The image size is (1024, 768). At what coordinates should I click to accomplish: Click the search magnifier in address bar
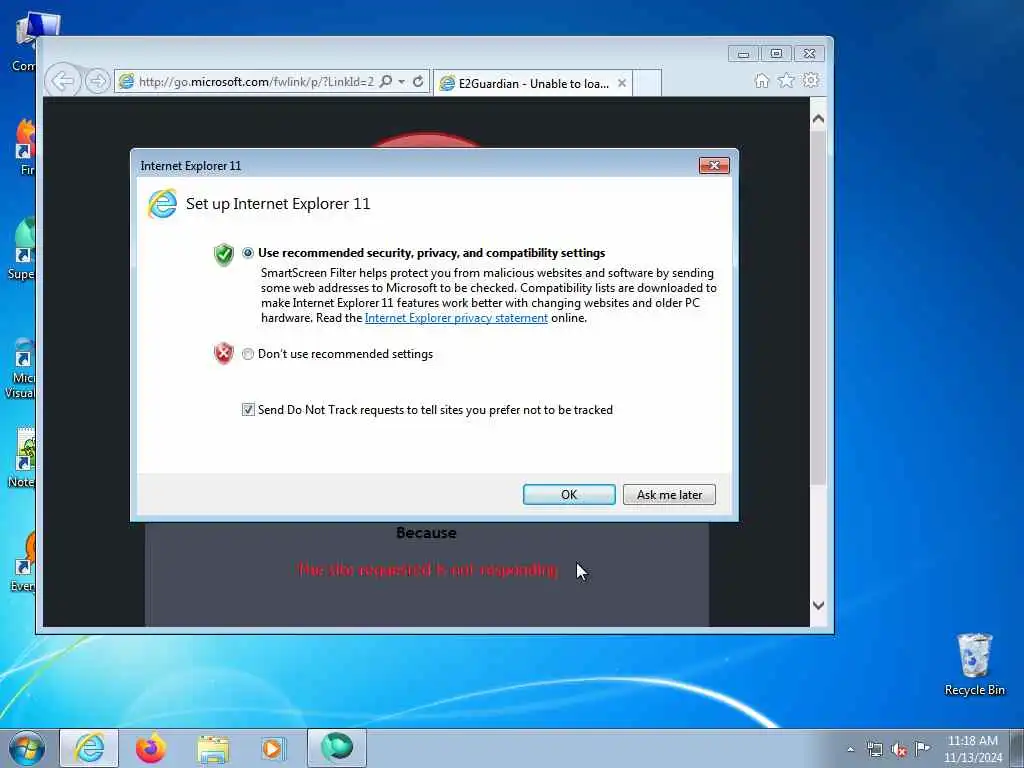point(386,81)
